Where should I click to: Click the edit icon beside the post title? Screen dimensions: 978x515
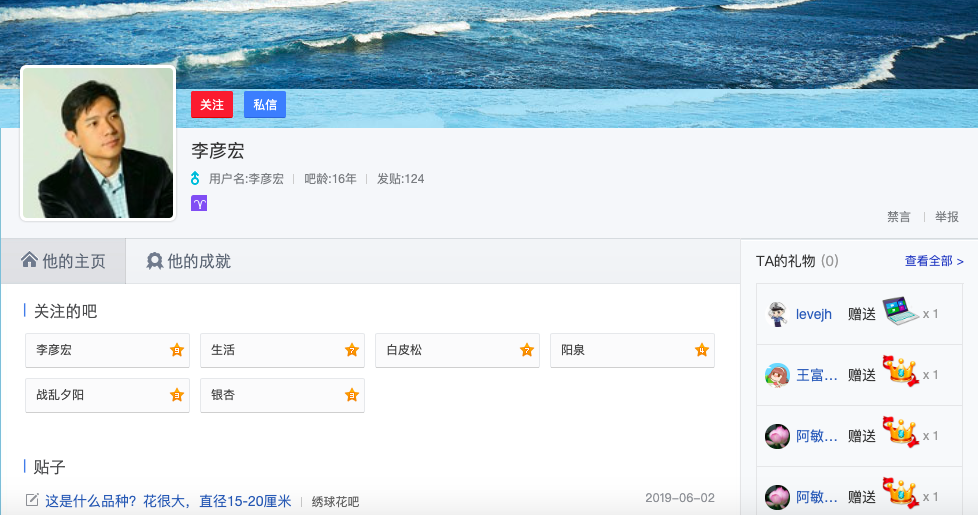click(x=32, y=500)
